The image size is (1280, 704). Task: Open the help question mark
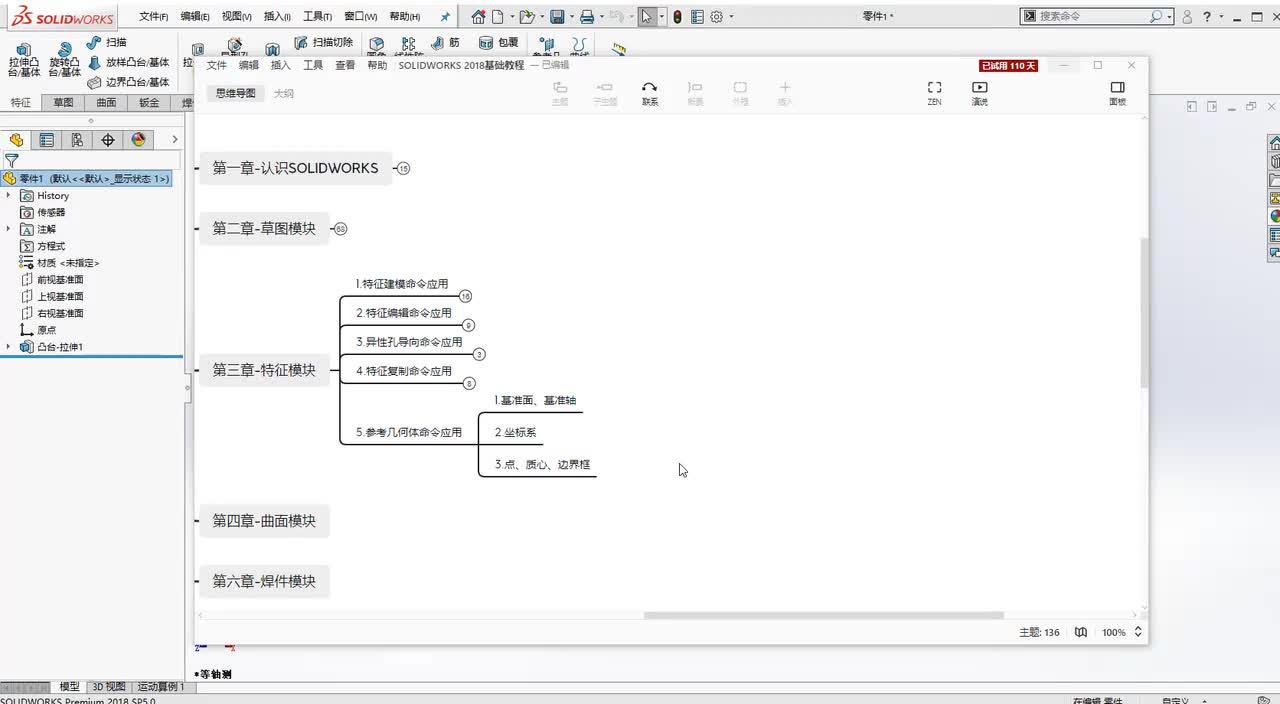(x=1208, y=16)
